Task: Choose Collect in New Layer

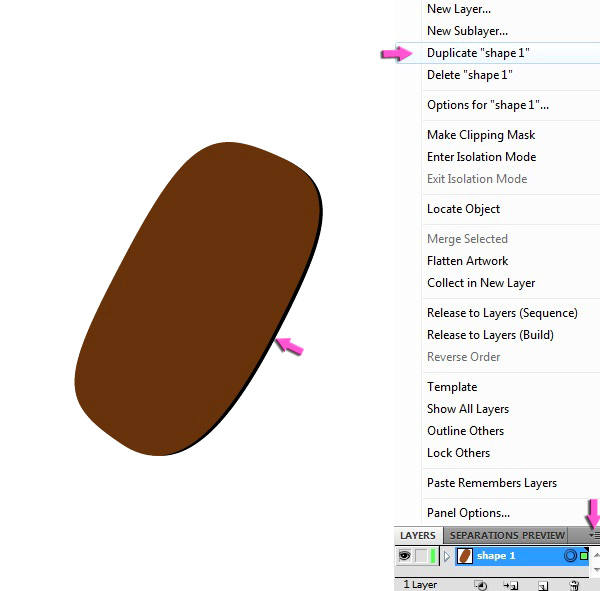Action: 481,283
